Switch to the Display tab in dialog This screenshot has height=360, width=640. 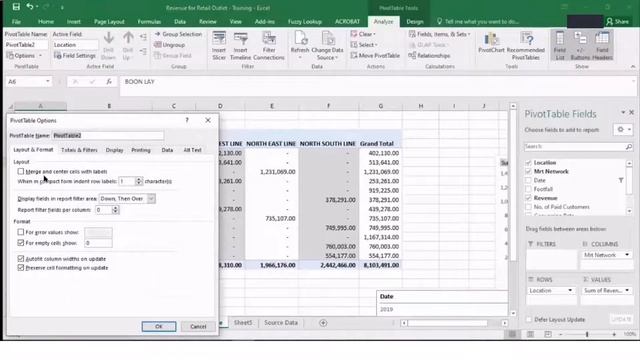click(x=114, y=150)
